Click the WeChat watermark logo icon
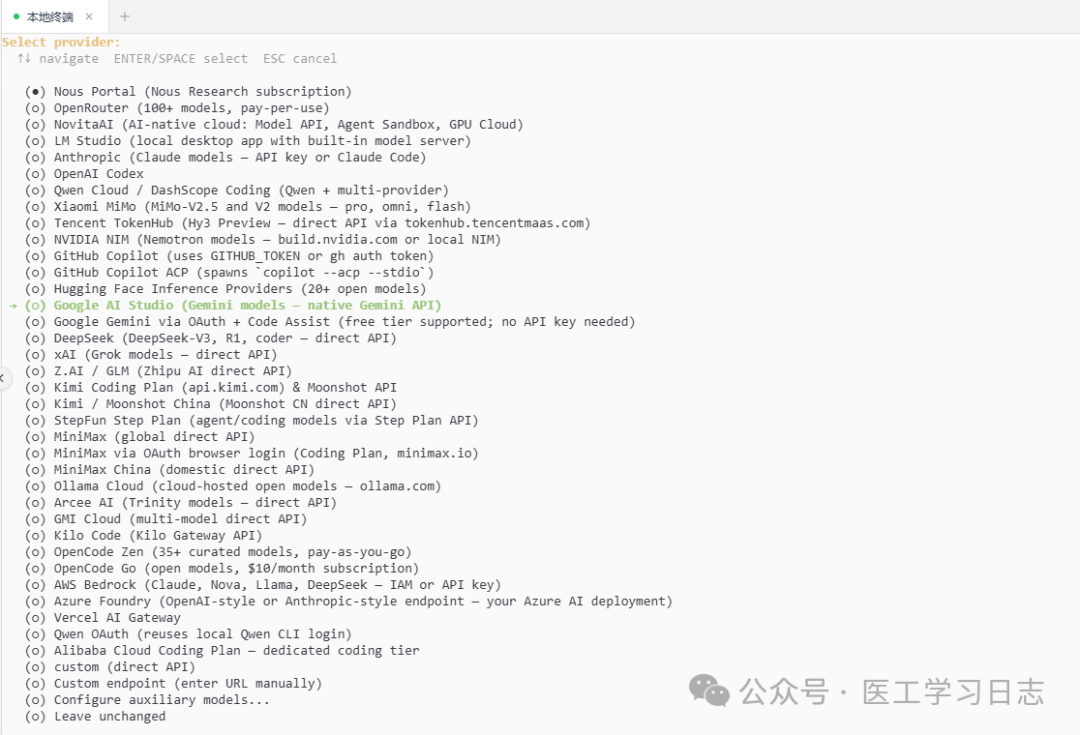The height and width of the screenshot is (735, 1080). tap(709, 690)
